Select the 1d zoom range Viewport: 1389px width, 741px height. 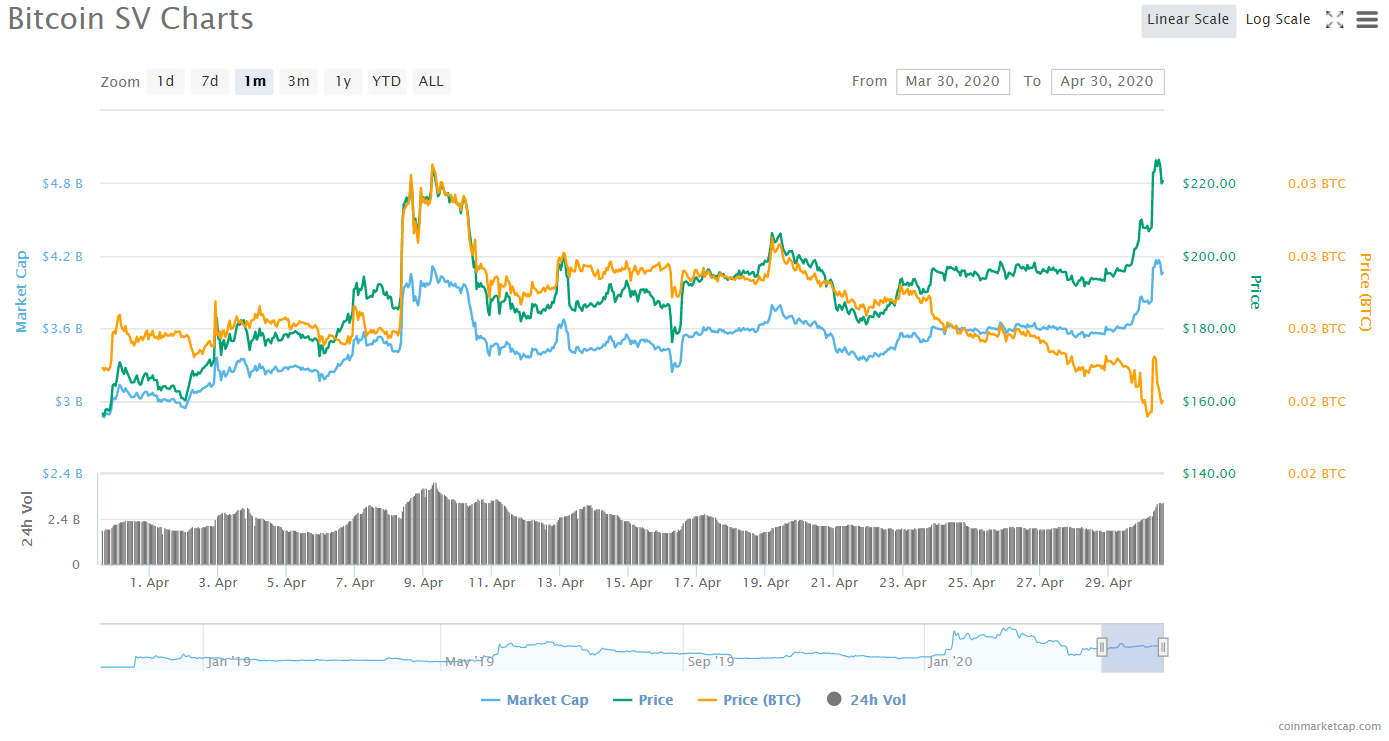coord(165,81)
